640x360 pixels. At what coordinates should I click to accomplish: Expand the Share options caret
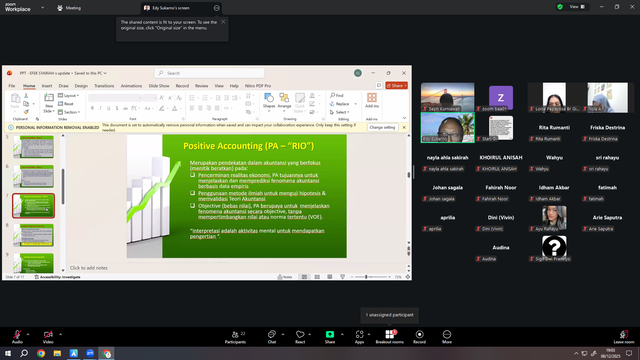[x=342, y=334]
